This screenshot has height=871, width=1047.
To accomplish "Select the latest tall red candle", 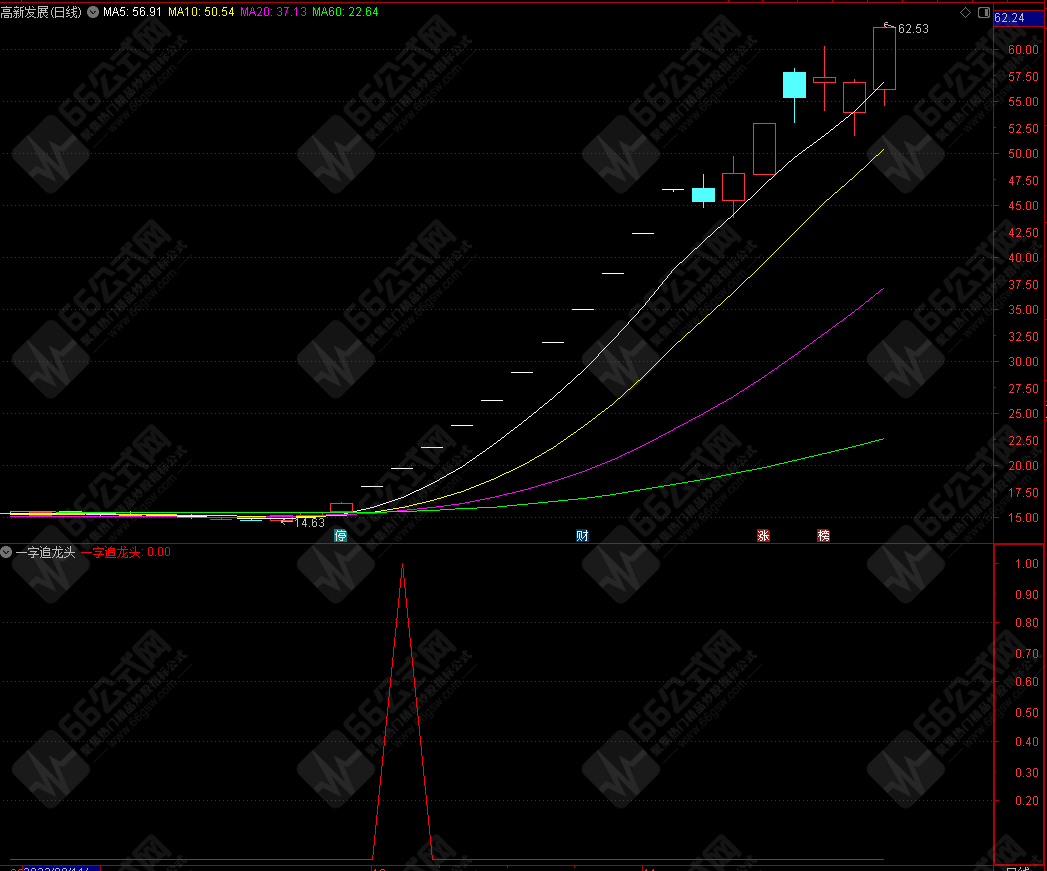I will (884, 59).
